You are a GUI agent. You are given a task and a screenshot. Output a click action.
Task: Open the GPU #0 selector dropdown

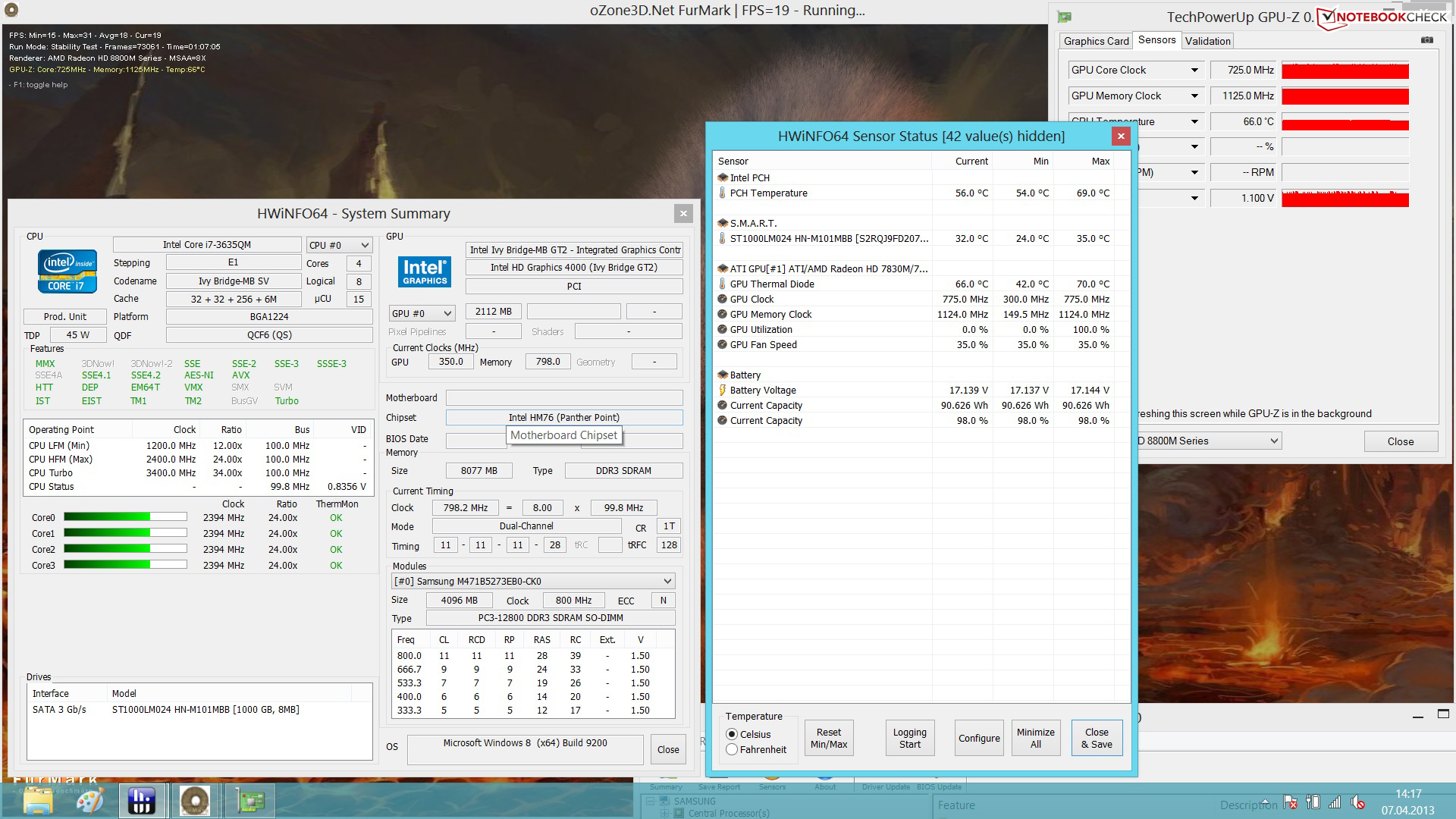pos(422,313)
